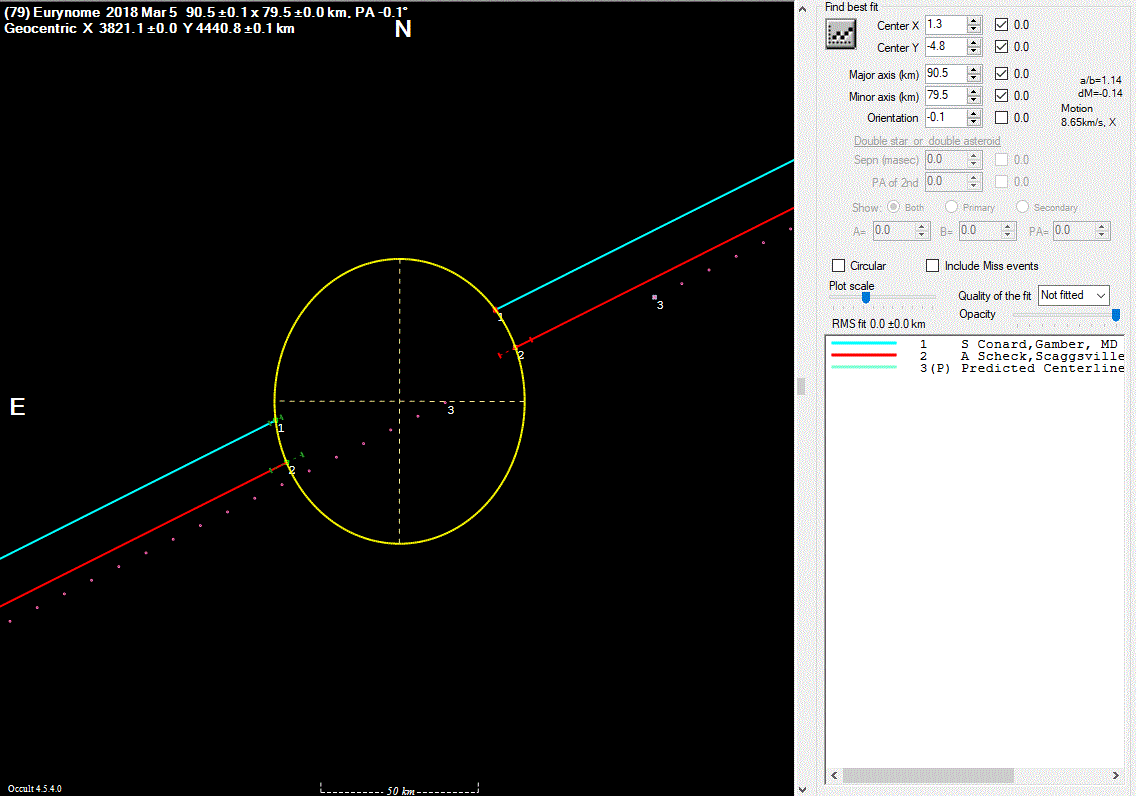Increase Major axis with the up arrow
Viewport: 1136px width, 796px height.
[x=974, y=70]
